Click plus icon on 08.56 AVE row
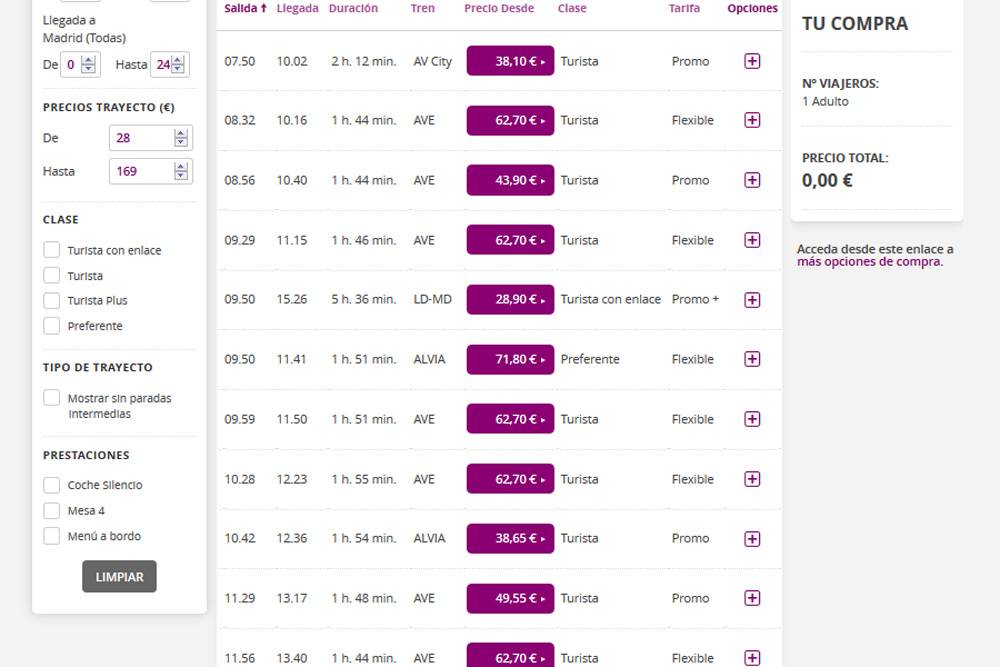This screenshot has height=667, width=1000. point(752,180)
